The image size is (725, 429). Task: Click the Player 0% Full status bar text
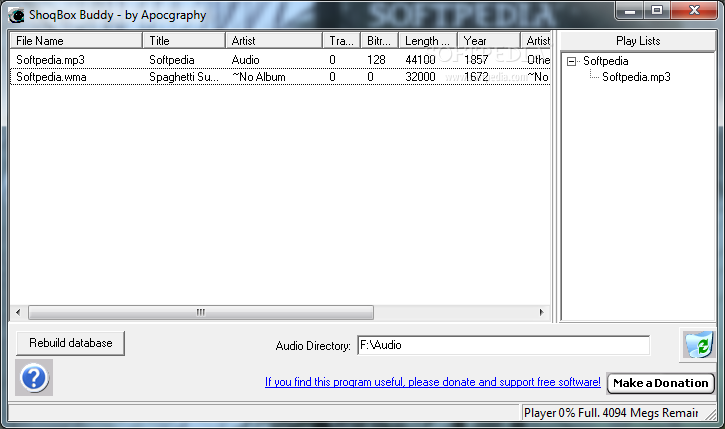pos(611,412)
